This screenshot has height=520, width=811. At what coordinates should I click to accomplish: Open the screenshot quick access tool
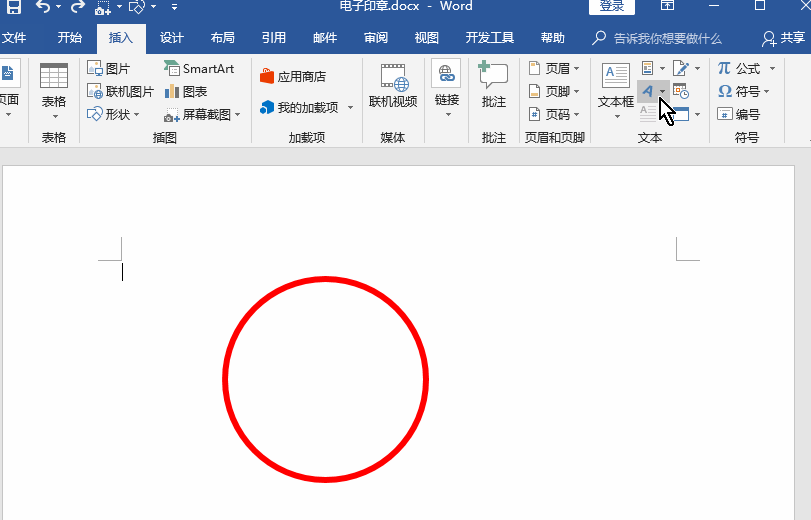(x=103, y=7)
